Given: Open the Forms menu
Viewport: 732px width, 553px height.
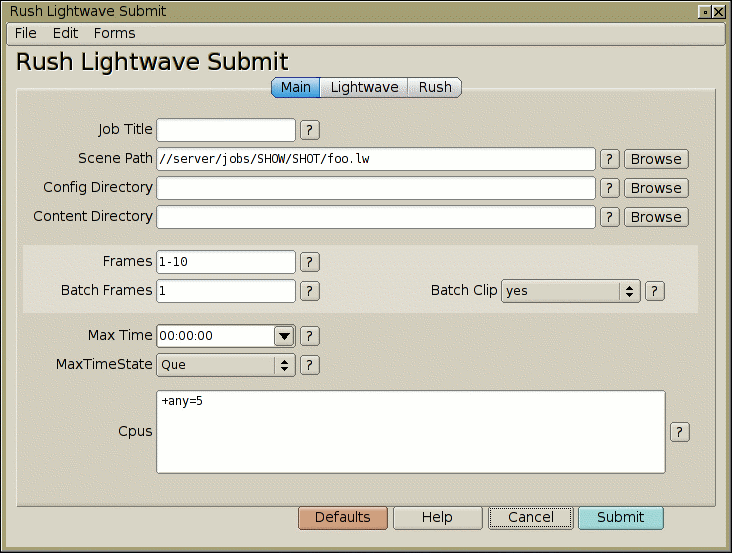Looking at the screenshot, I should click(114, 33).
